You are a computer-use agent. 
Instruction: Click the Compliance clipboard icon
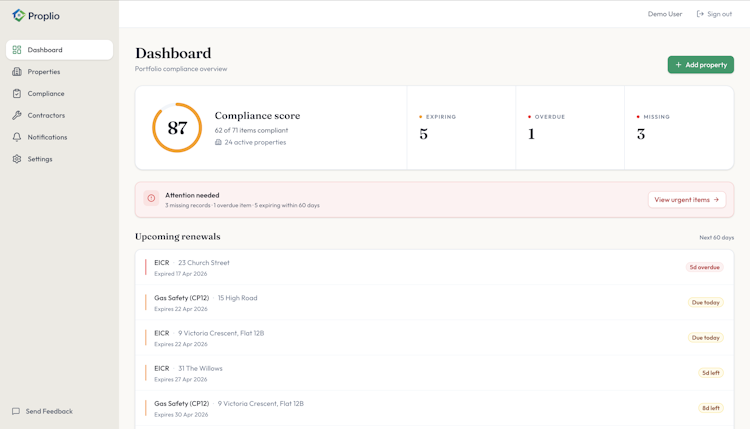pos(17,94)
